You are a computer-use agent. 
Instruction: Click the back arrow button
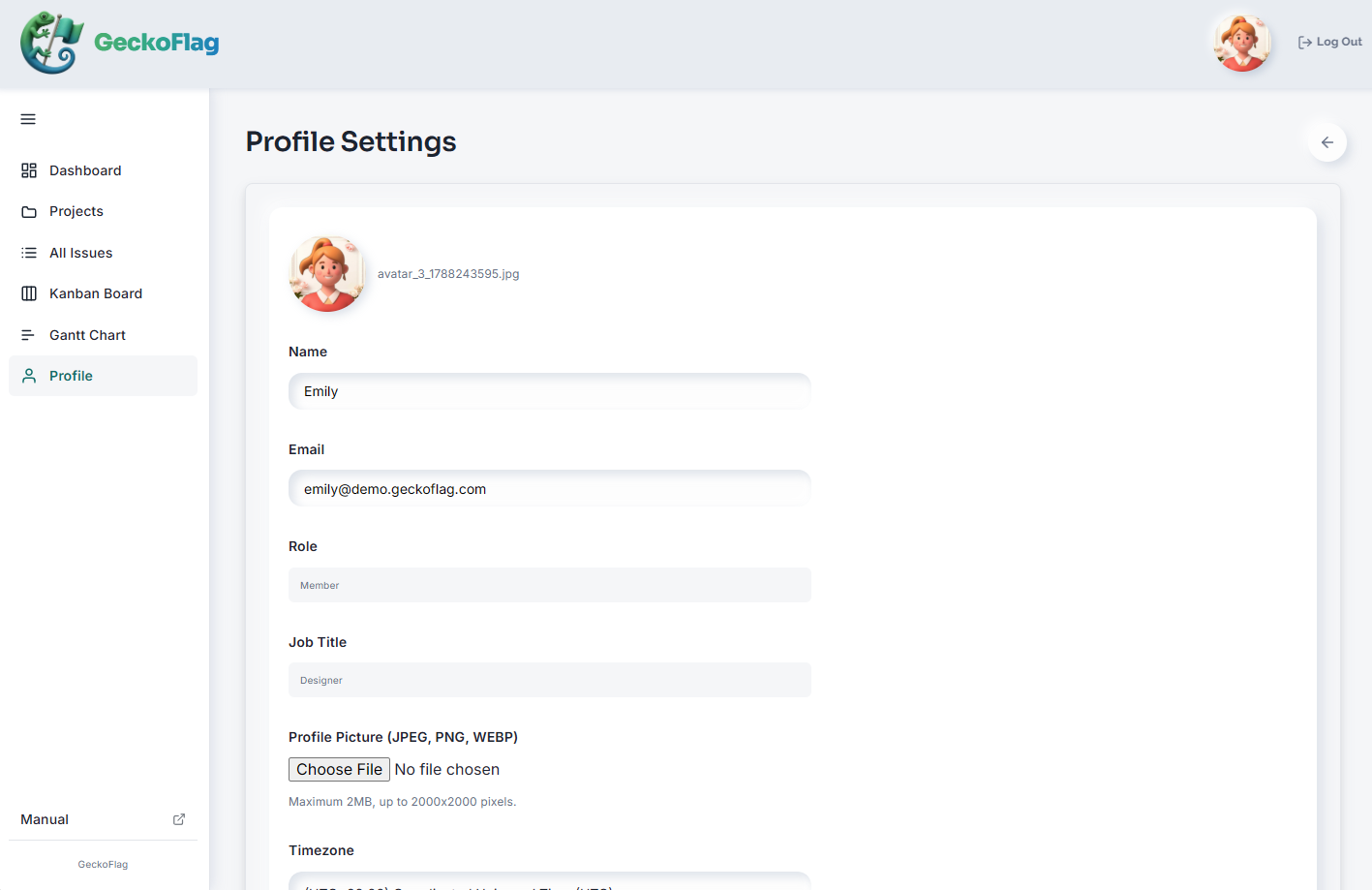click(x=1327, y=142)
